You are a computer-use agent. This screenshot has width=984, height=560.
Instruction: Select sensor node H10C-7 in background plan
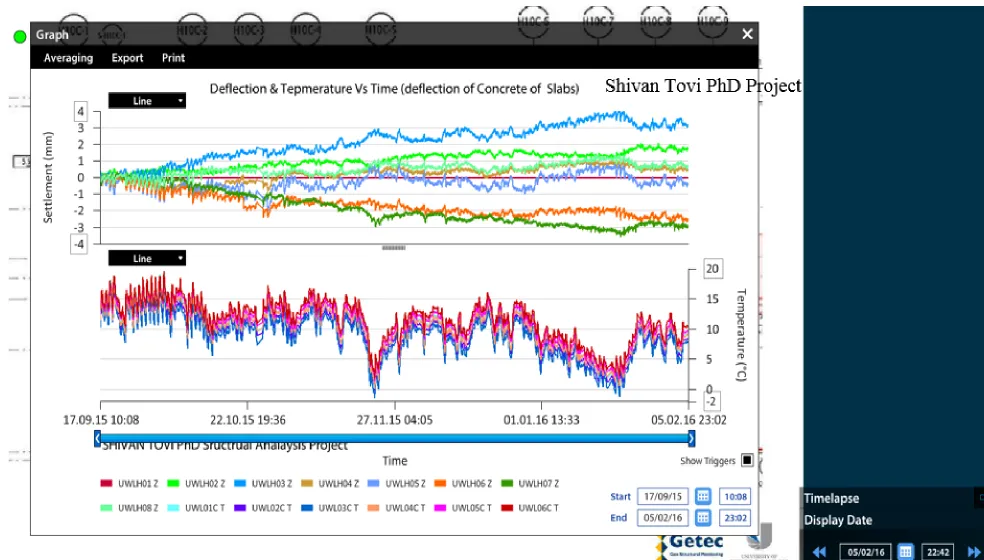[598, 21]
